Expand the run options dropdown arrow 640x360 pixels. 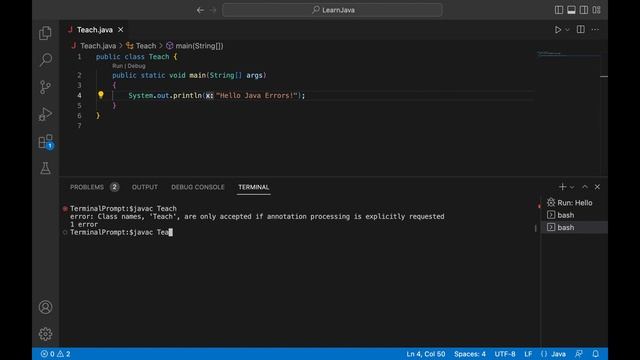point(567,30)
